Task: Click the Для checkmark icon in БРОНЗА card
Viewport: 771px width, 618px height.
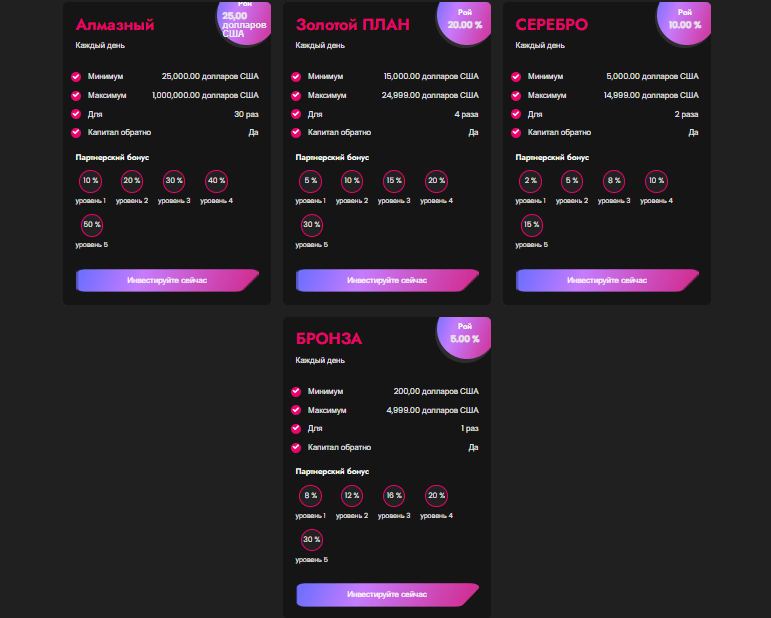Action: click(296, 429)
